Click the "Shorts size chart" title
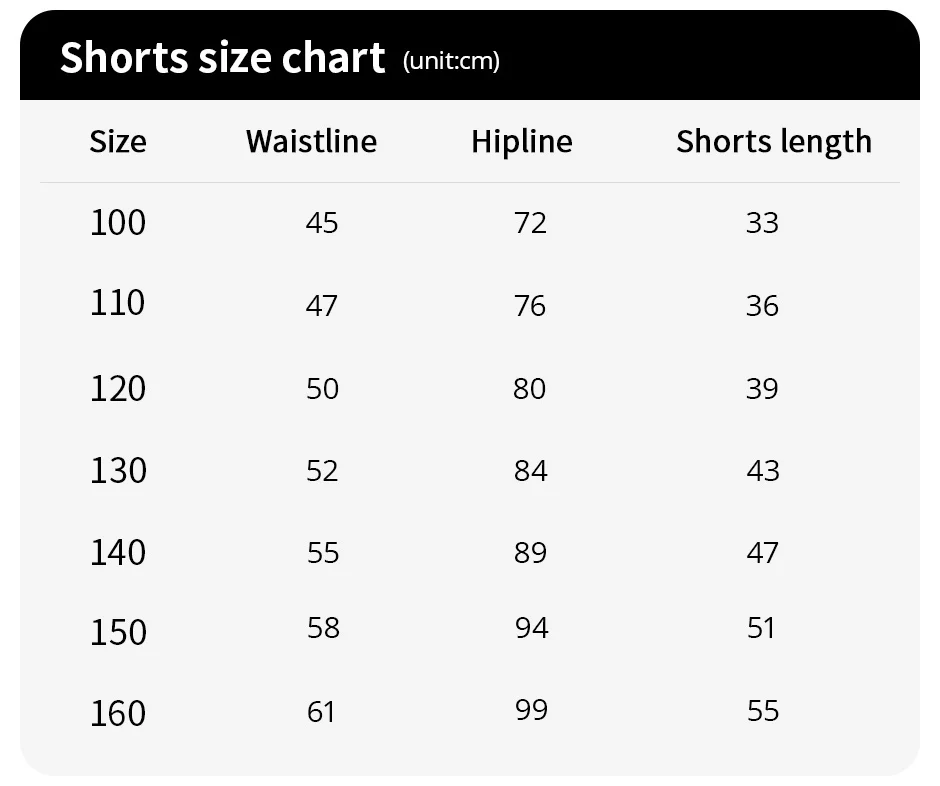 coord(222,58)
